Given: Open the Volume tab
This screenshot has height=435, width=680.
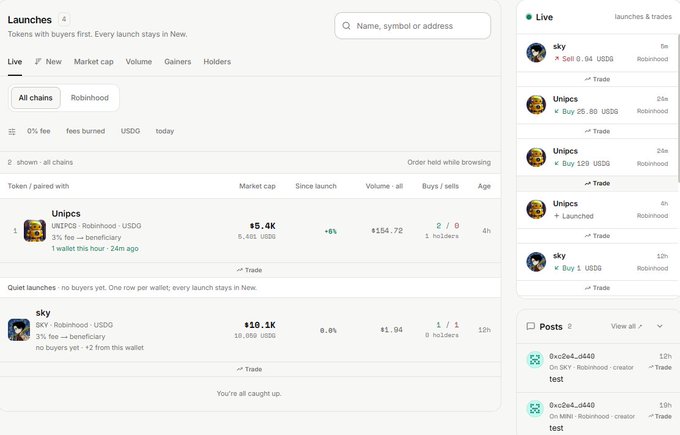Looking at the screenshot, I should coord(139,62).
